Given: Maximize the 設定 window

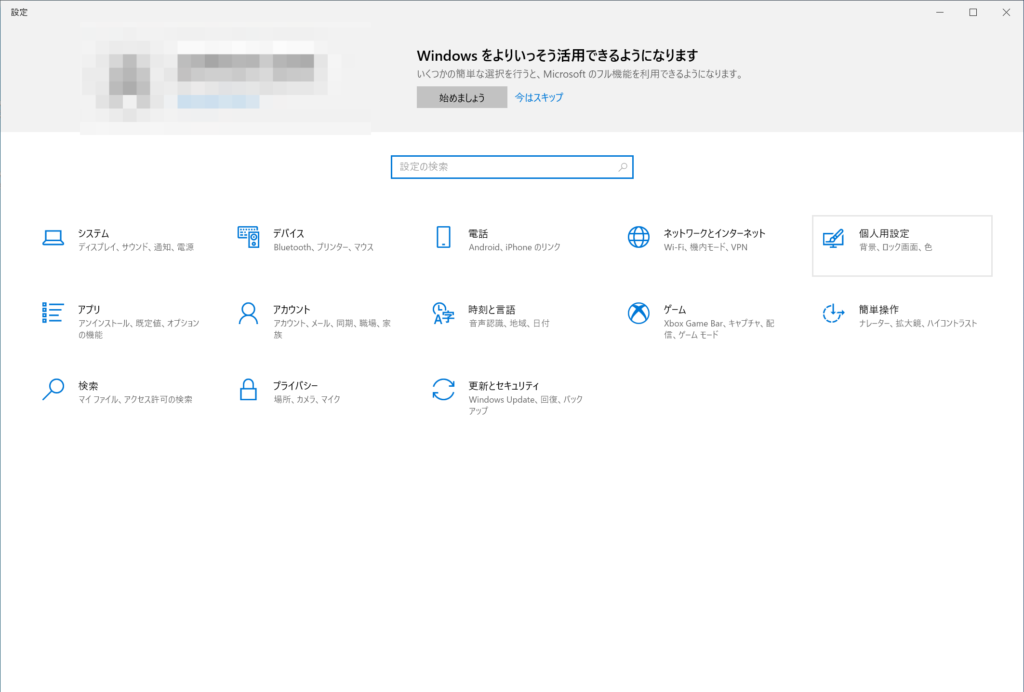Looking at the screenshot, I should point(972,12).
